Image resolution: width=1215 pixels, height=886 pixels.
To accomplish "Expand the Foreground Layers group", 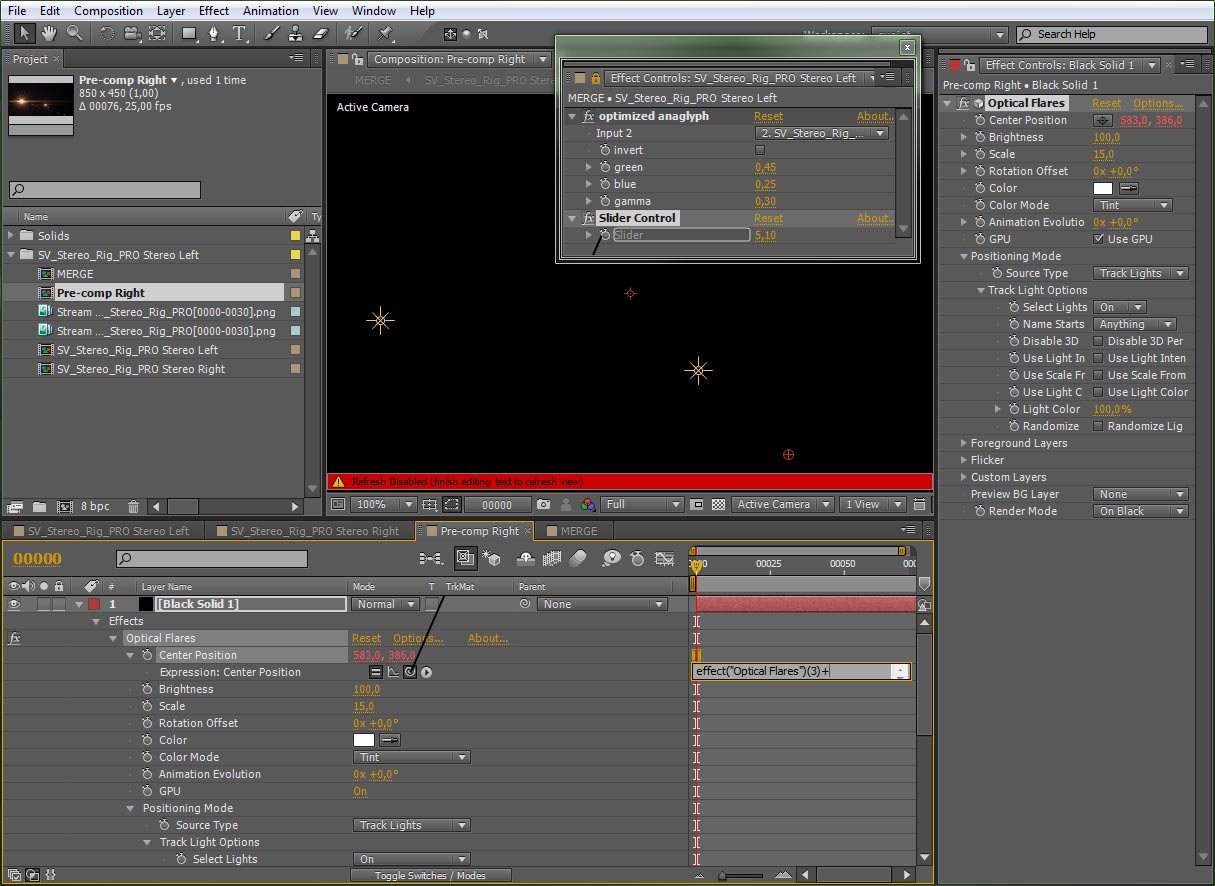I will coord(963,443).
